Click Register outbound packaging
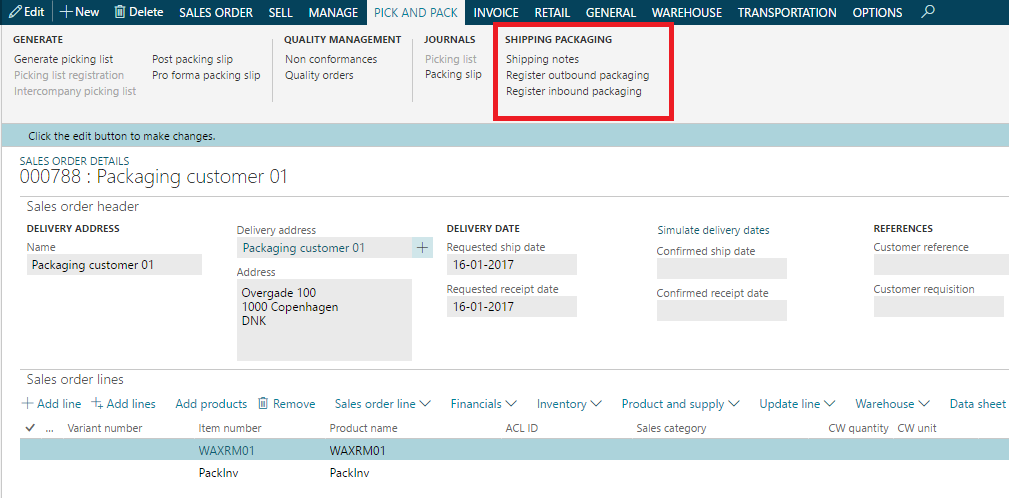Viewport: 1009px width, 498px height. click(577, 75)
